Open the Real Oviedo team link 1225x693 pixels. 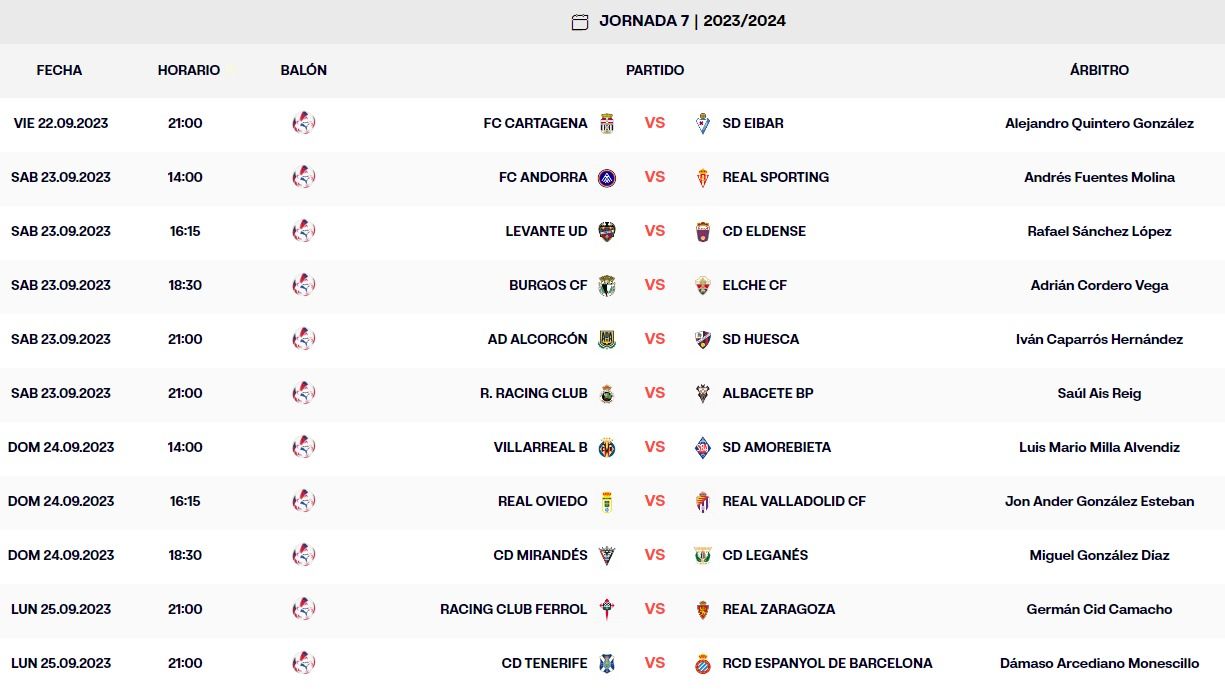click(x=543, y=501)
